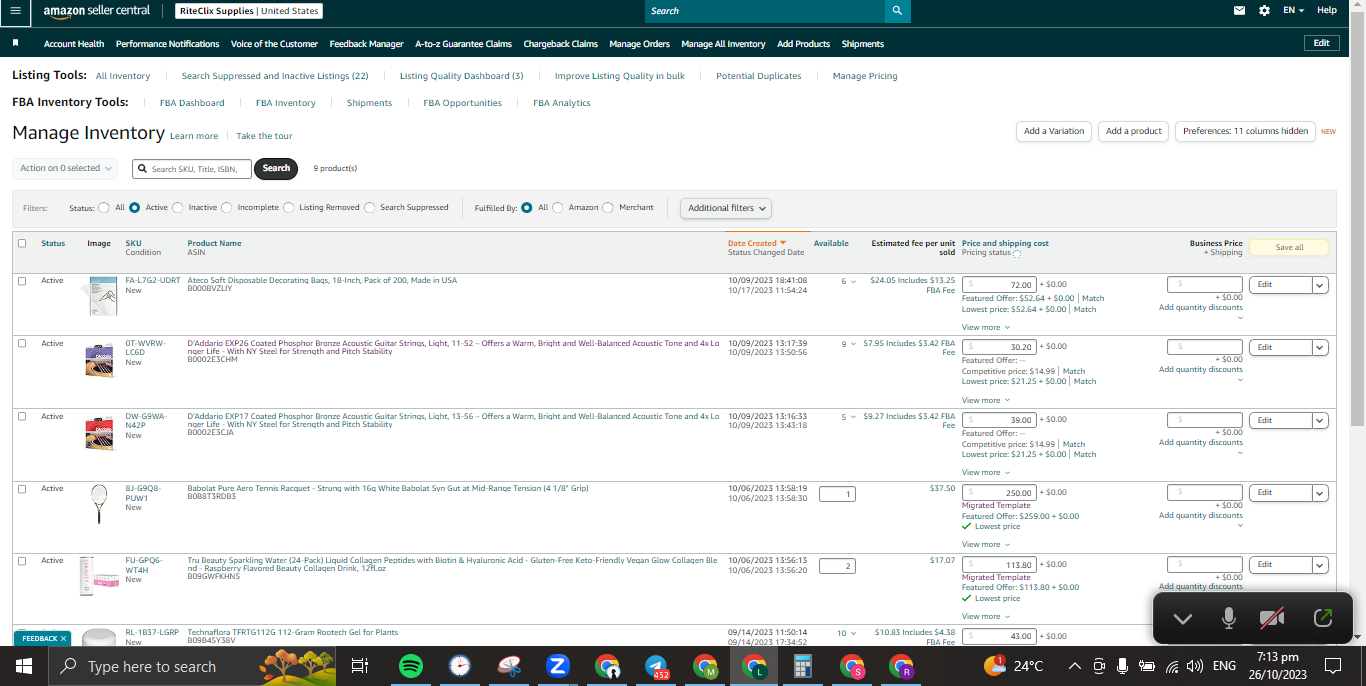Select the Listing Removed radio button
The image size is (1366, 686).
(288, 208)
